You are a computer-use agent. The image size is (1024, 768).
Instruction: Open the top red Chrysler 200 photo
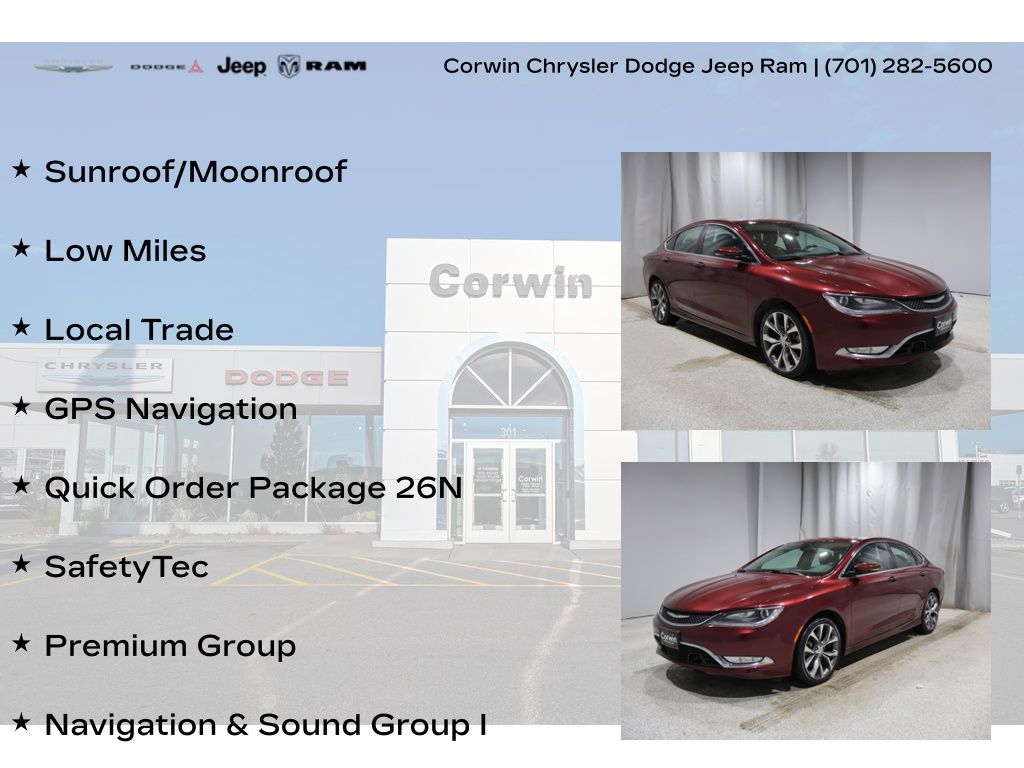(805, 291)
